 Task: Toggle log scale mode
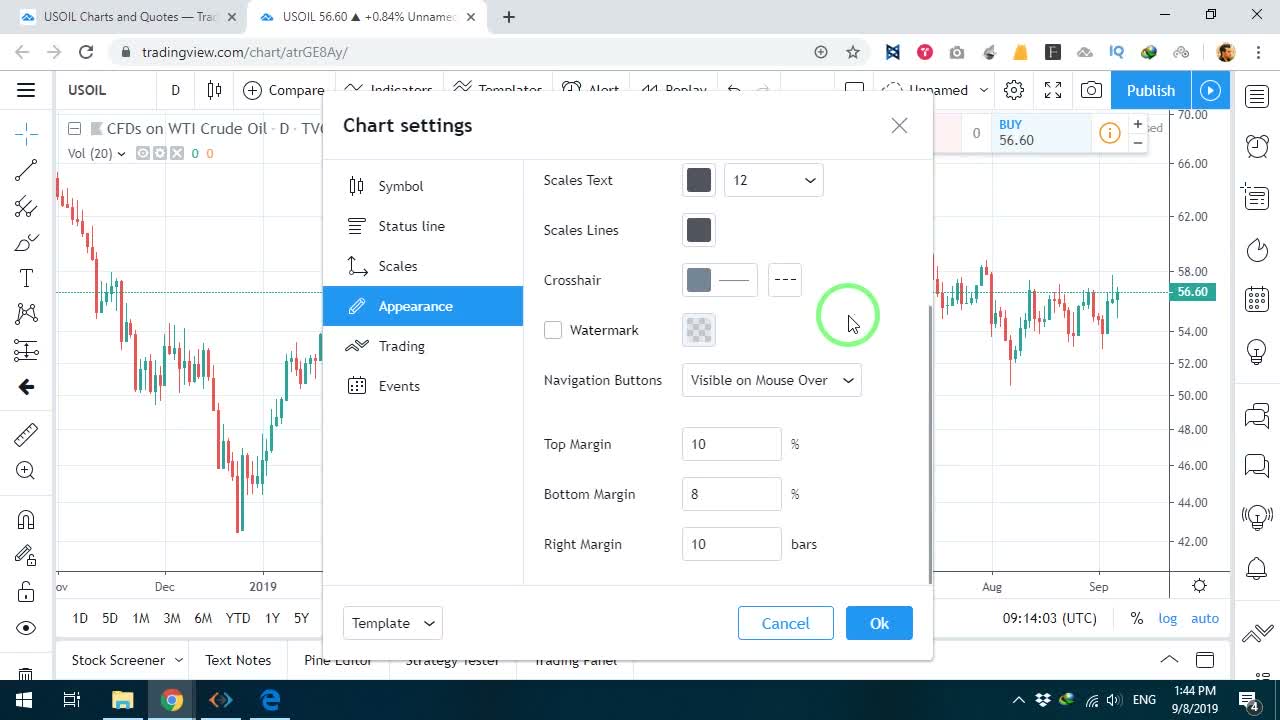point(1168,618)
